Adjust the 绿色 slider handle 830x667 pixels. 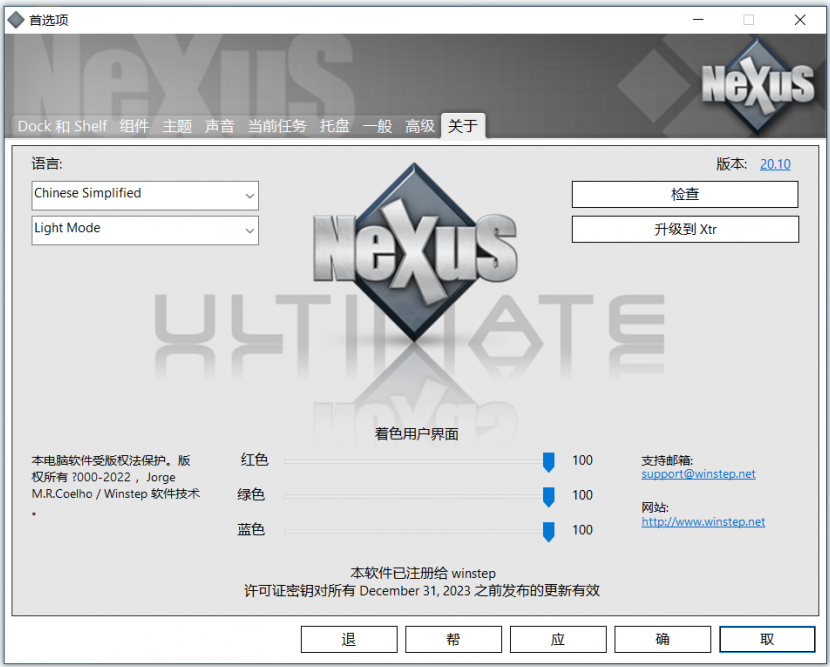click(x=549, y=497)
